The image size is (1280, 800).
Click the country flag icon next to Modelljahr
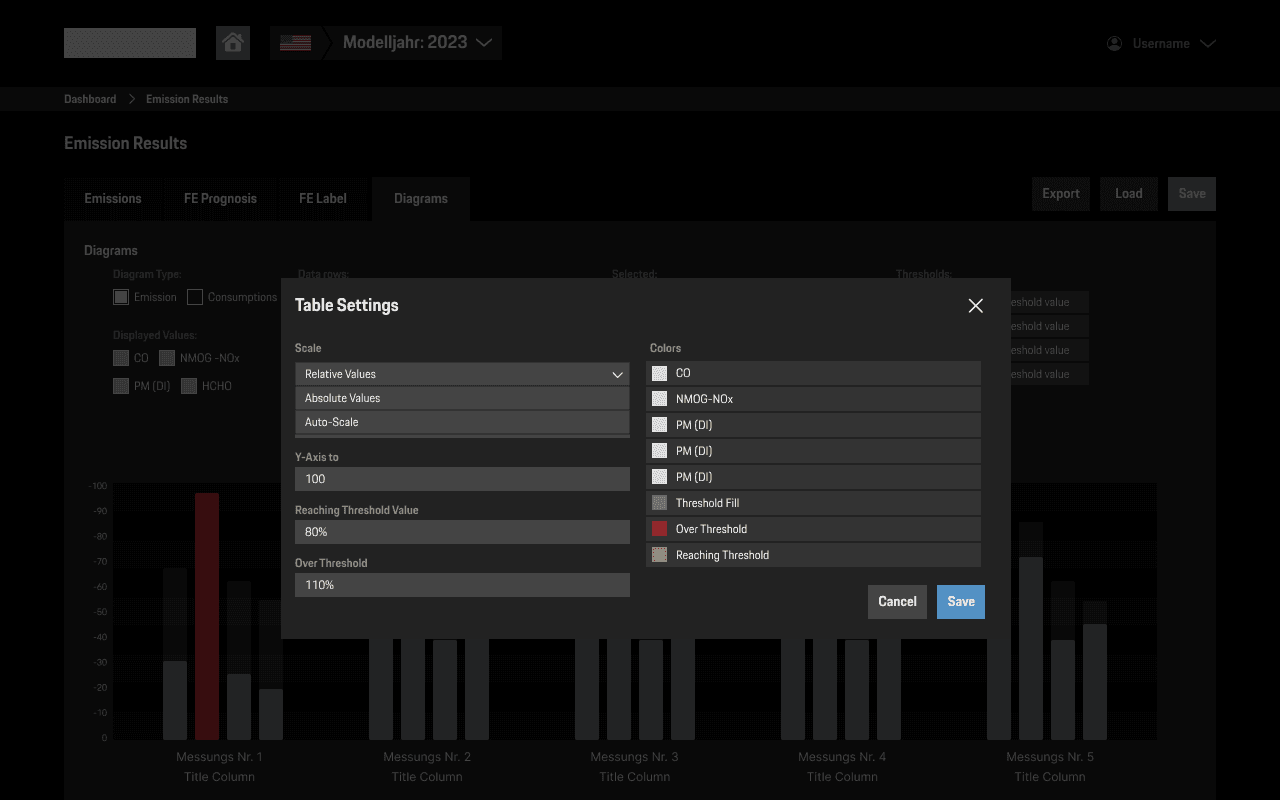click(x=295, y=42)
